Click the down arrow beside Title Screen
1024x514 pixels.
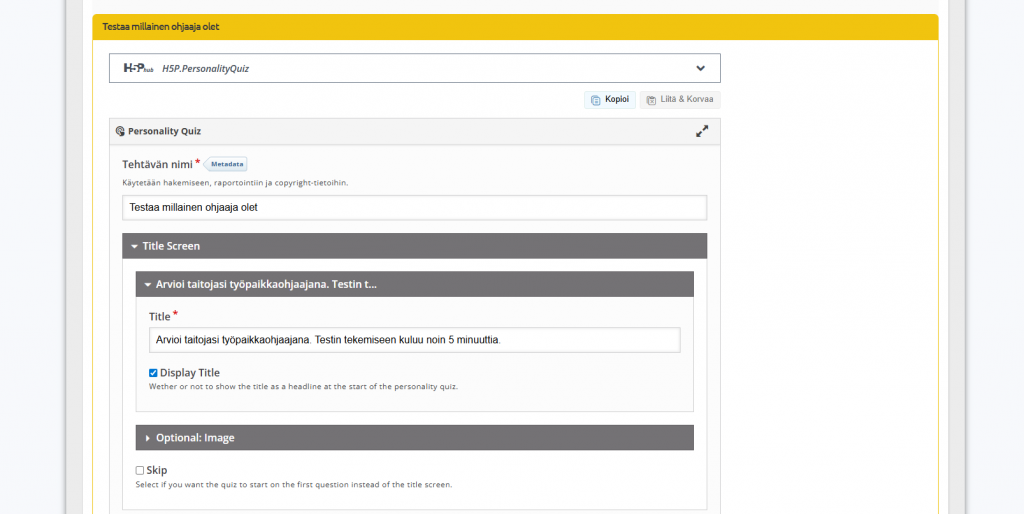pyautogui.click(x=134, y=246)
